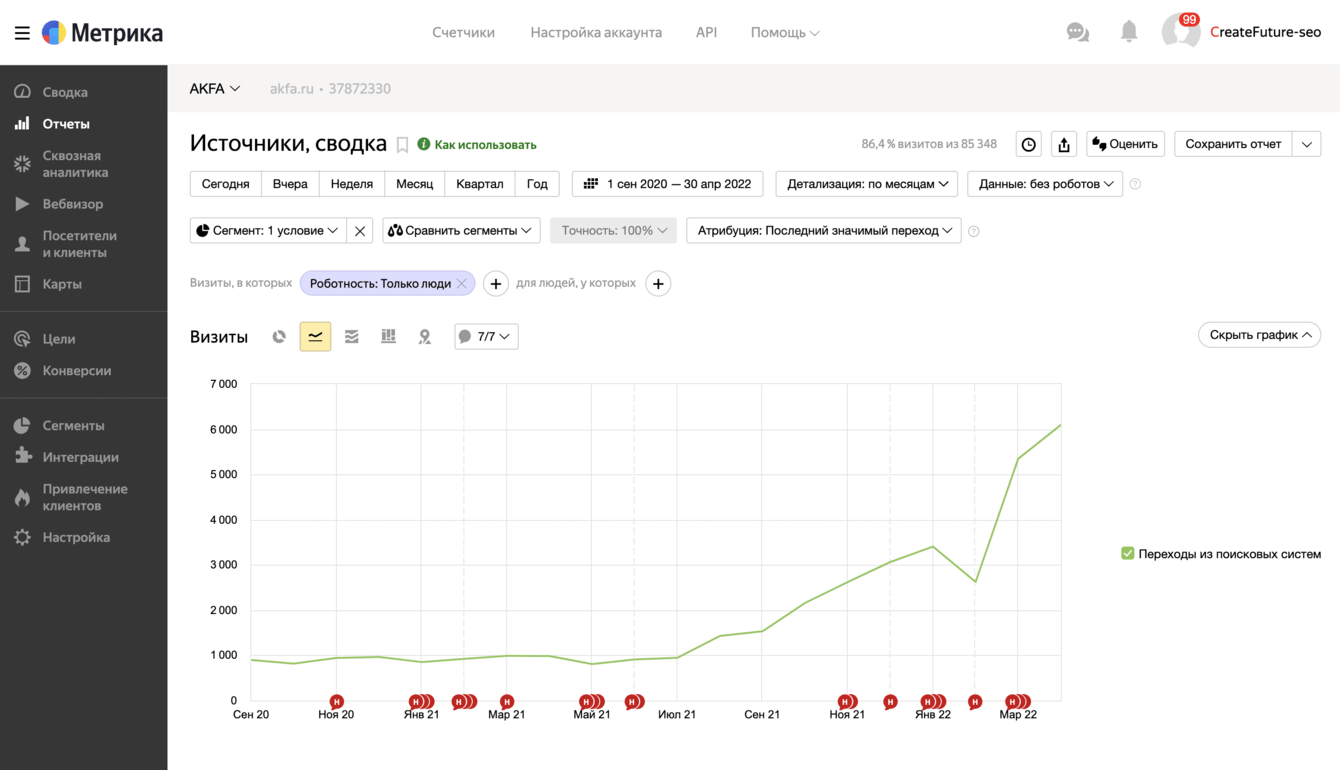
Task: Click the export report icon
Action: pos(1064,145)
